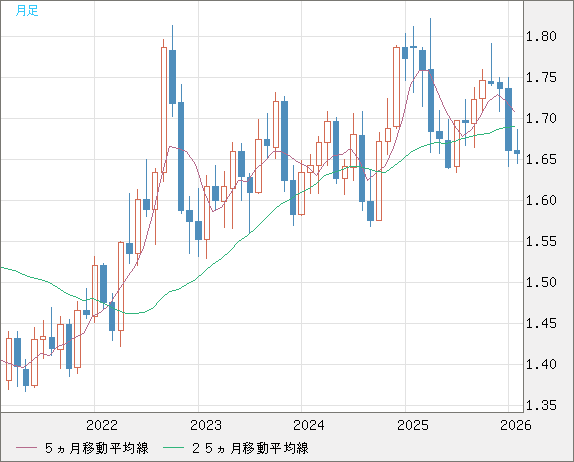
Task: Click the green 25-month average legend line
Action: pos(174,448)
